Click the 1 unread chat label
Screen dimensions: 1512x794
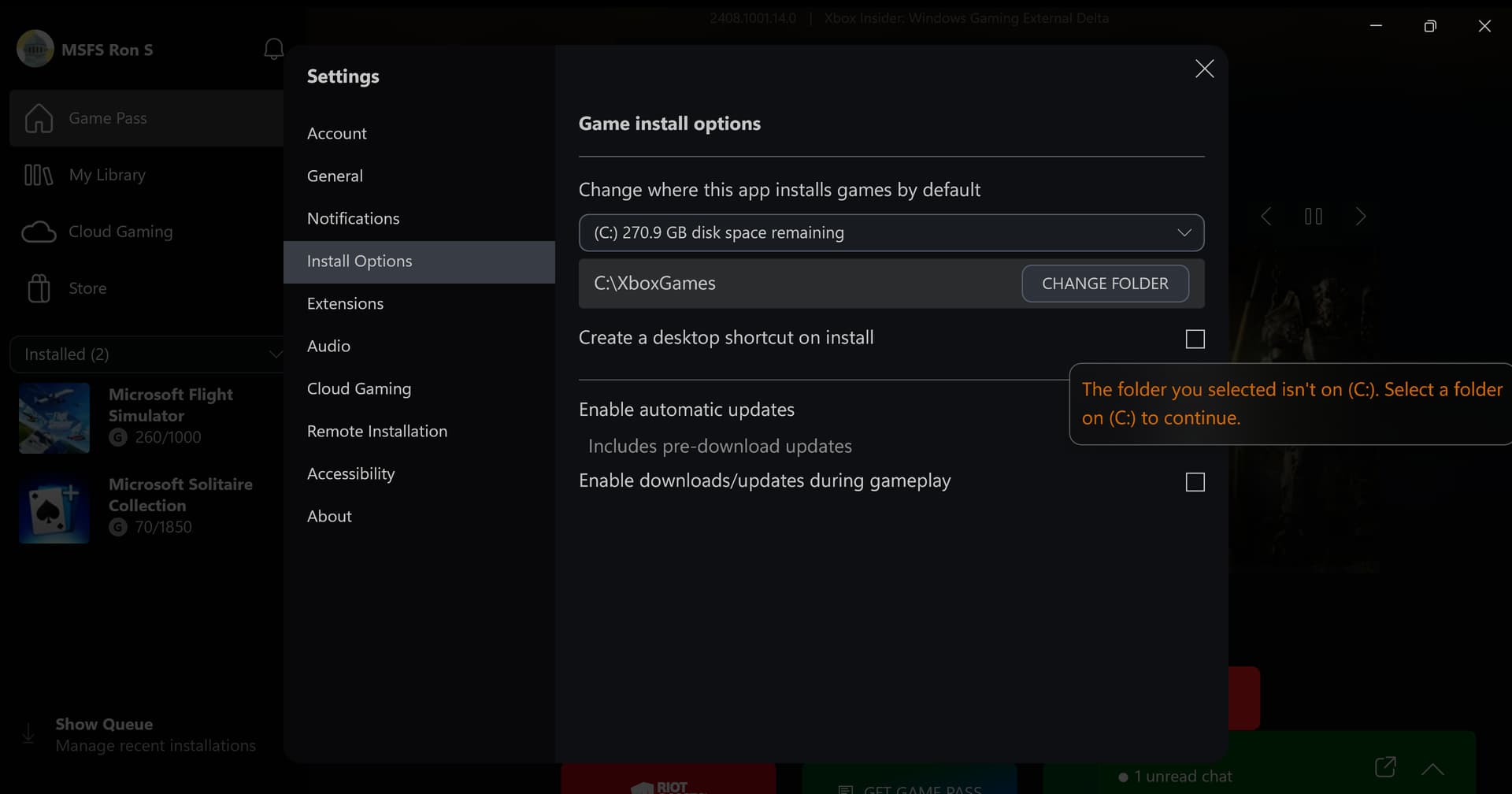(x=1183, y=777)
